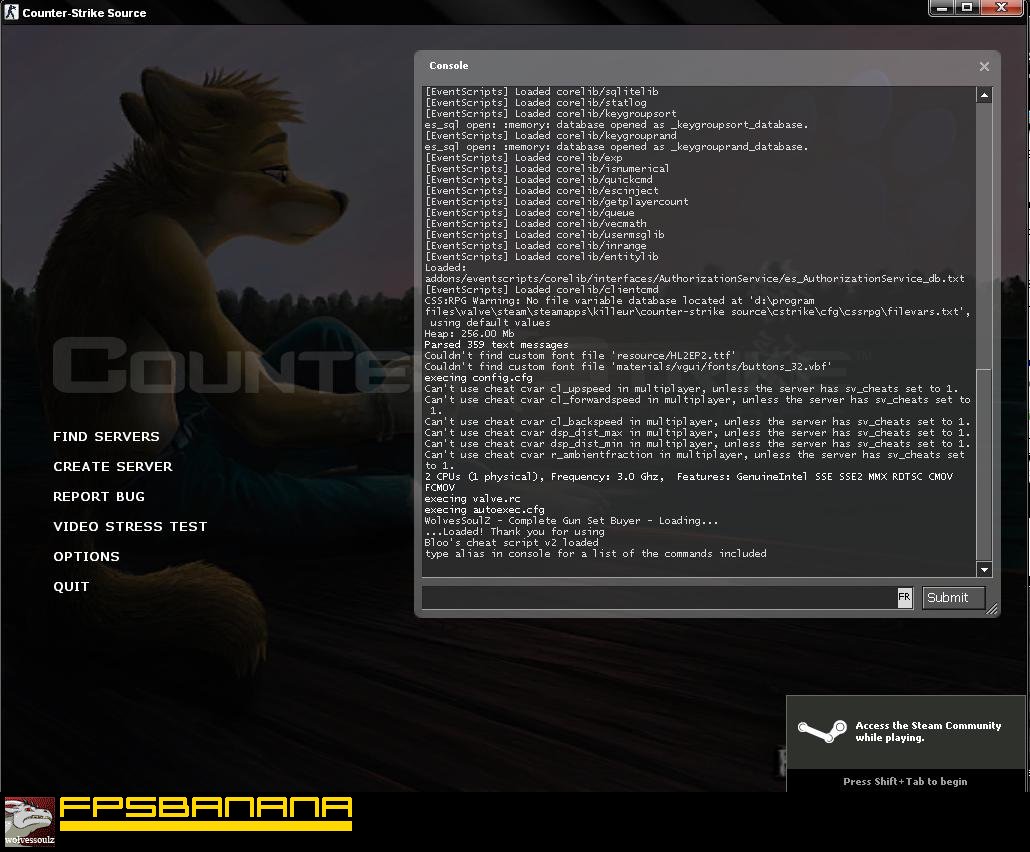Select QUIT at the bottom of the menu
The width and height of the screenshot is (1030, 852).
point(70,586)
